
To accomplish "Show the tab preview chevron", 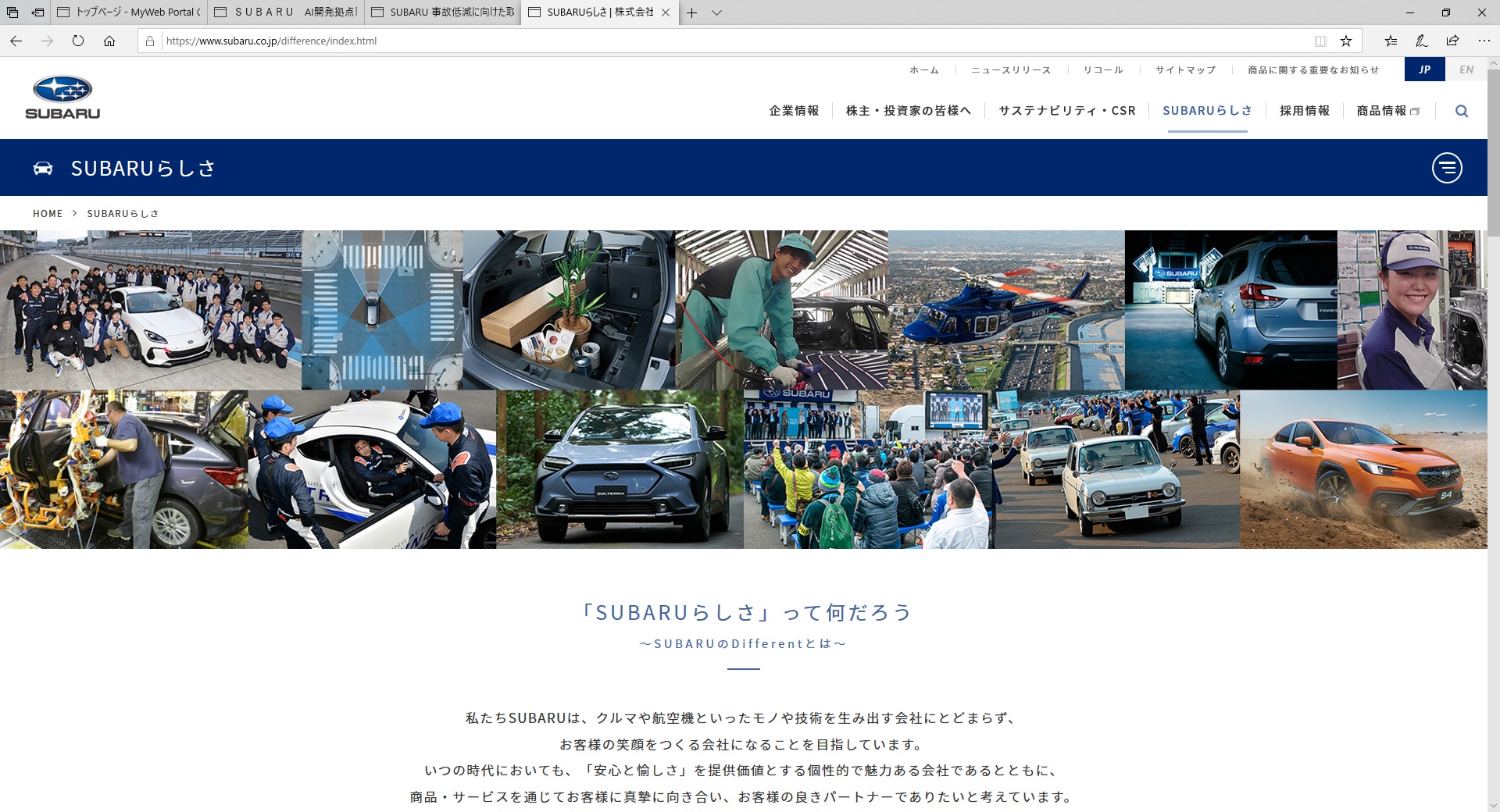I will click(x=716, y=12).
